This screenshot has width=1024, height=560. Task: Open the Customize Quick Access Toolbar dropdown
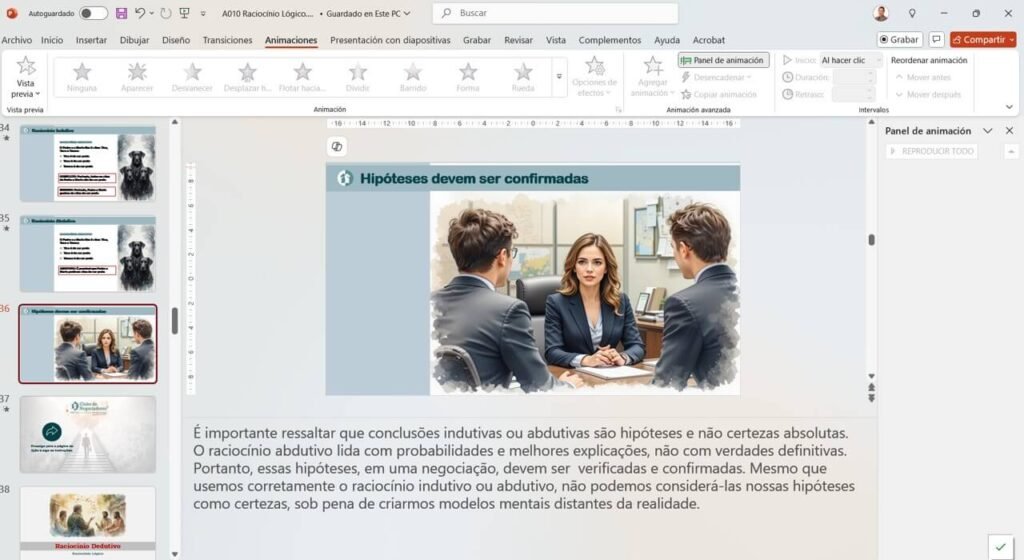(203, 13)
